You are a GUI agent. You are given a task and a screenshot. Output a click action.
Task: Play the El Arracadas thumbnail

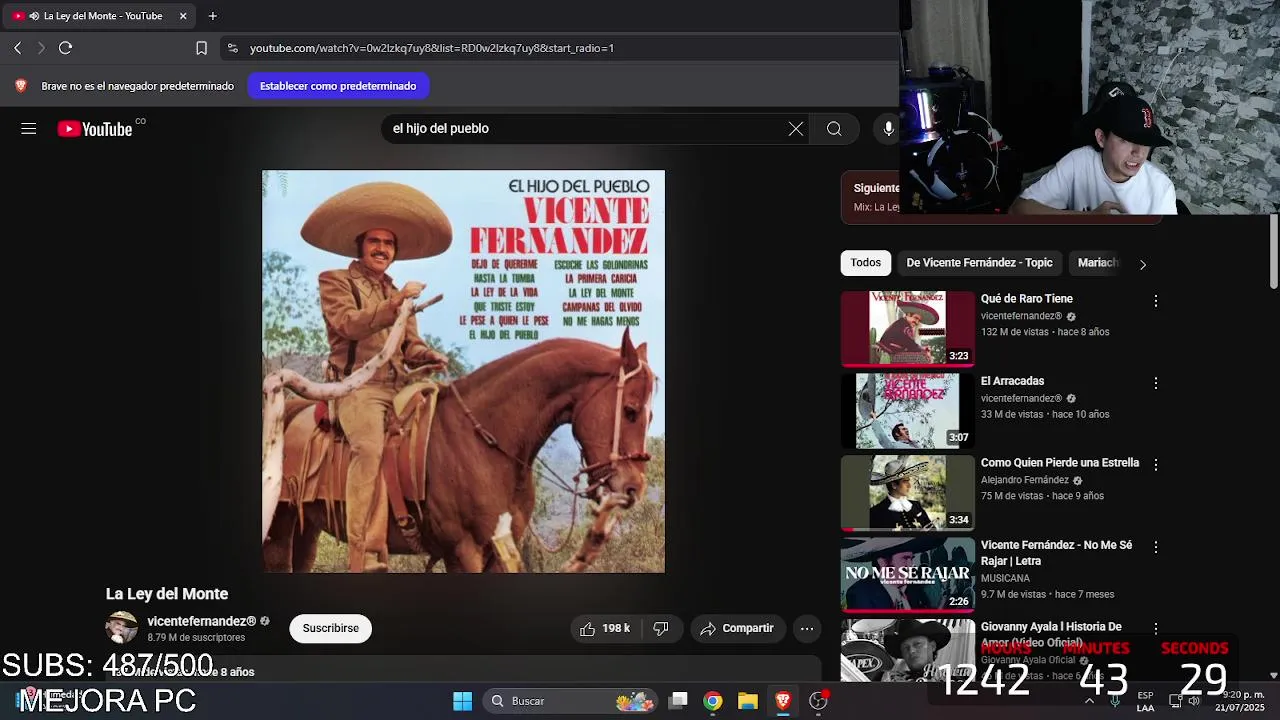pyautogui.click(x=907, y=410)
